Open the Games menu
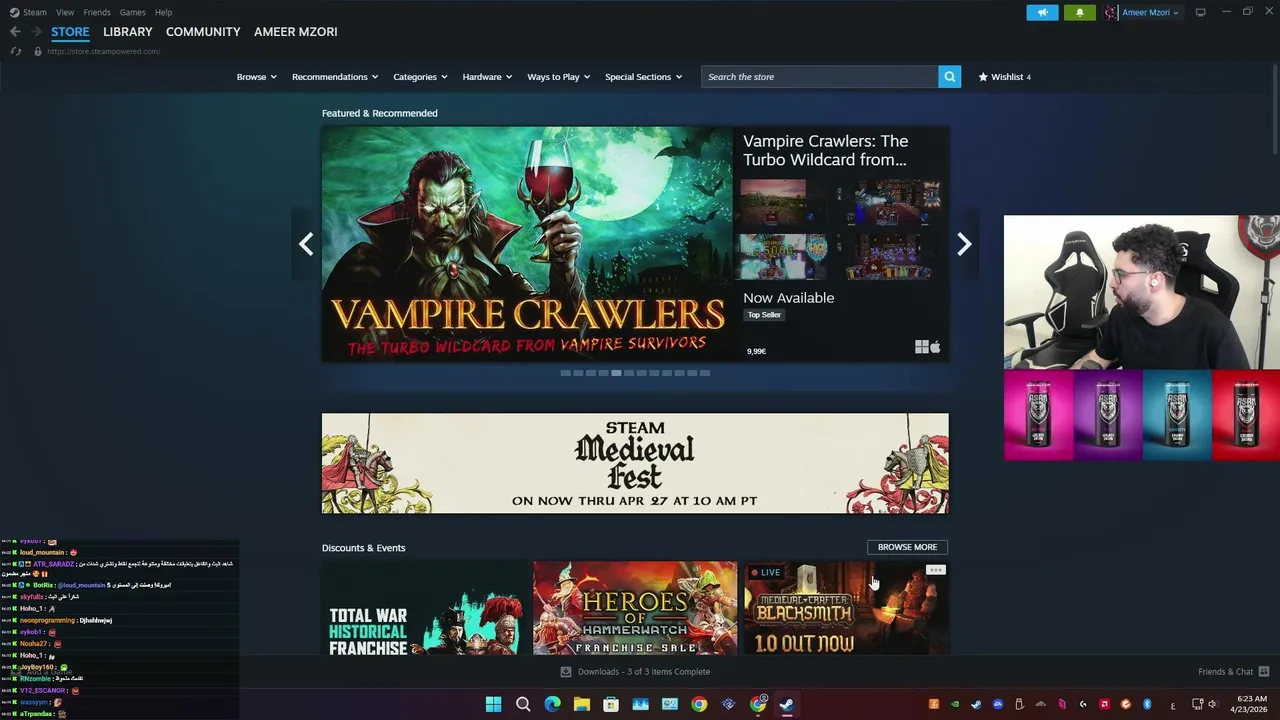Viewport: 1280px width, 720px height. pyautogui.click(x=132, y=12)
